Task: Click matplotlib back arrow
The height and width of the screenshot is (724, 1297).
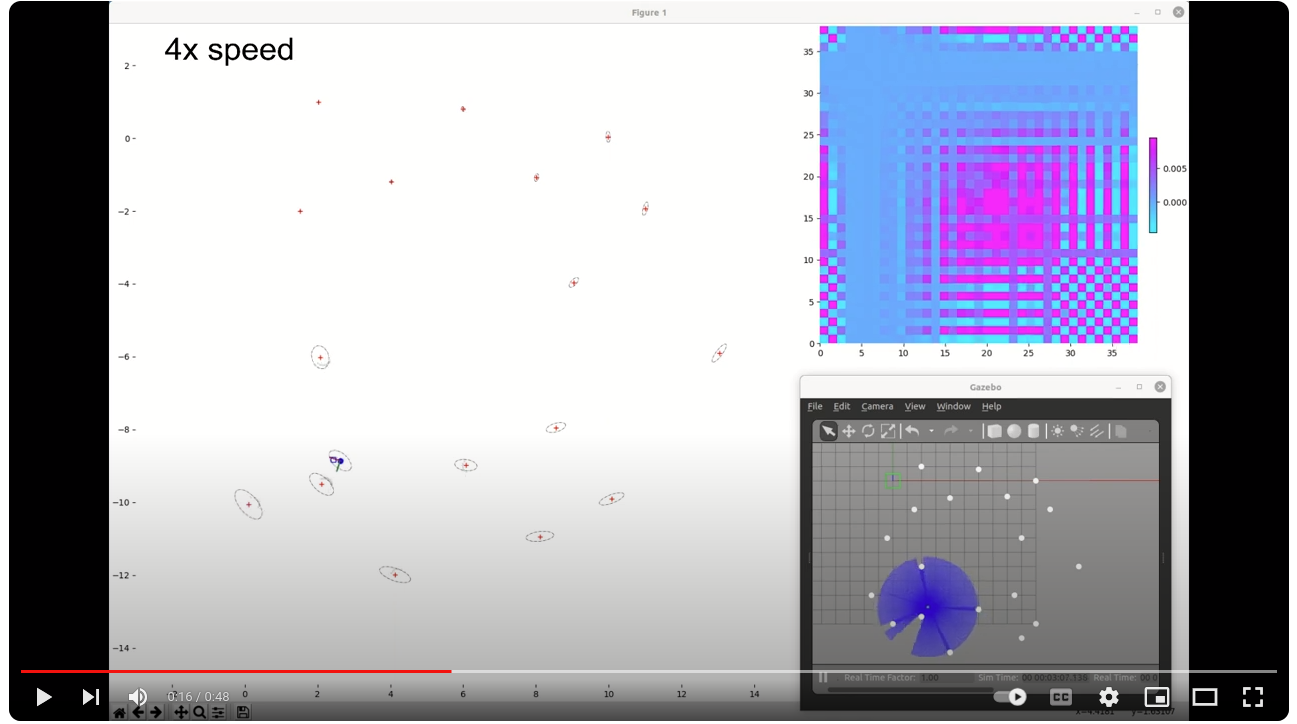Action: pos(138,713)
